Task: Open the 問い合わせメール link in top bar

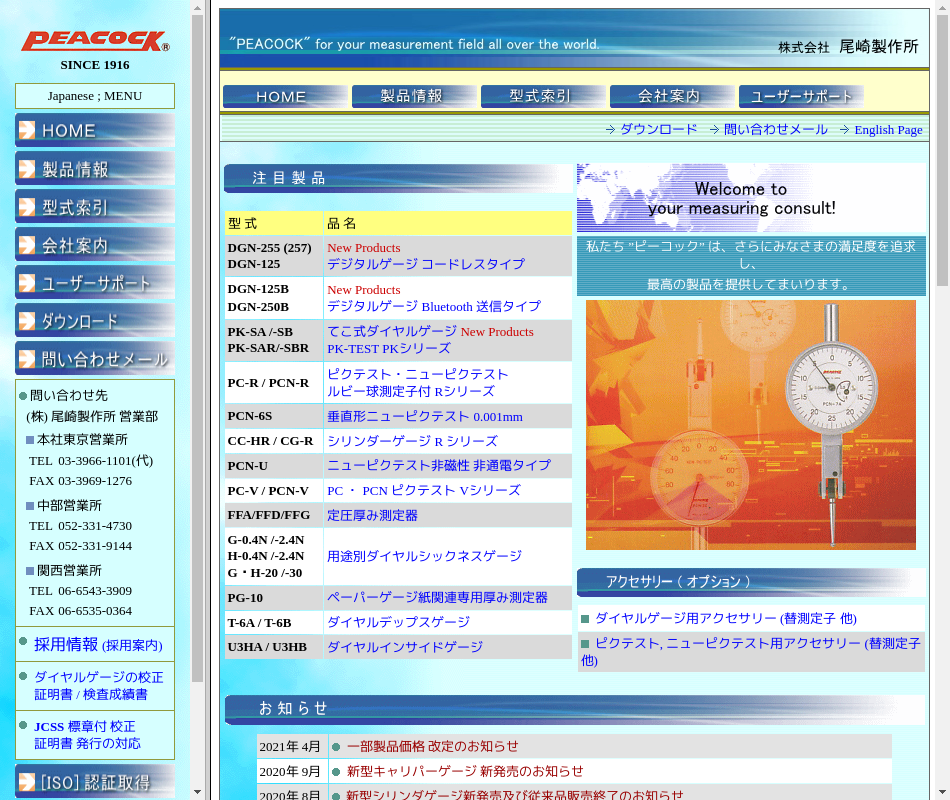Action: 775,130
